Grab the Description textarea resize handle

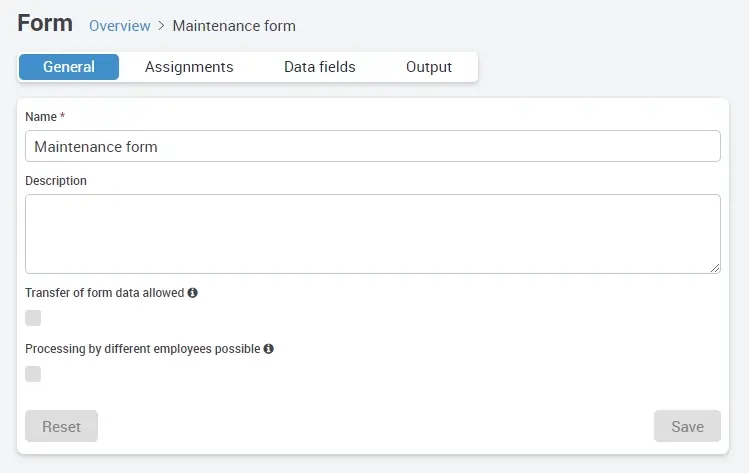715,269
